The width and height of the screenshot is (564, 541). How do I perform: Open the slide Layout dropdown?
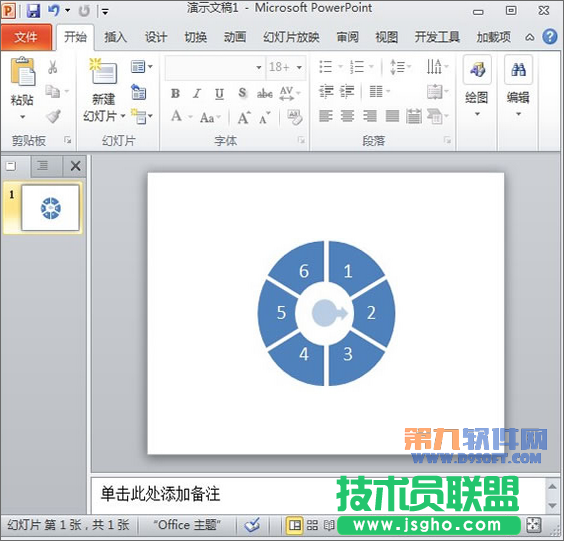click(x=141, y=67)
